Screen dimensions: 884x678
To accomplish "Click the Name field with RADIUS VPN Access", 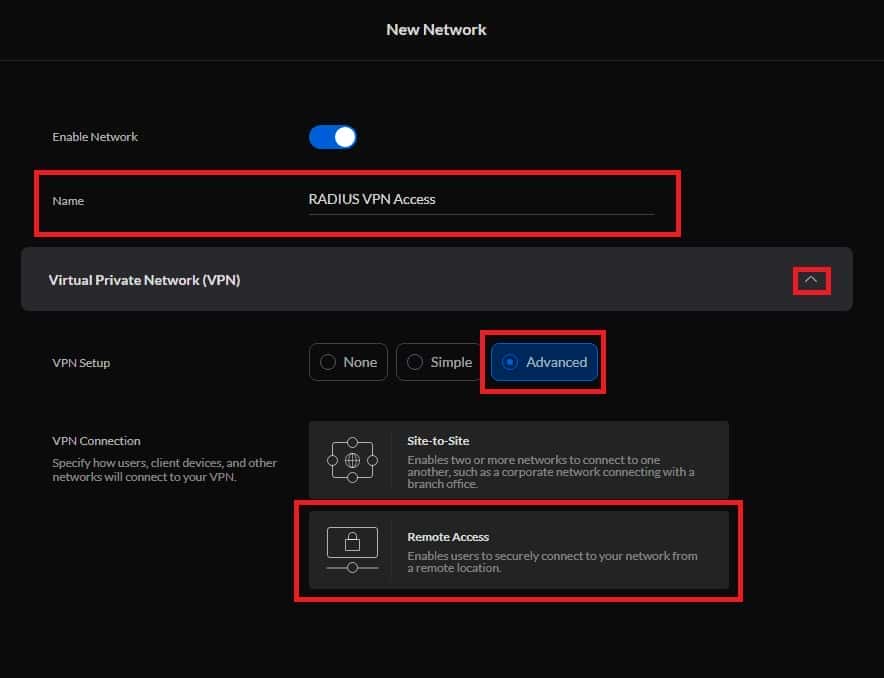I will (481, 200).
